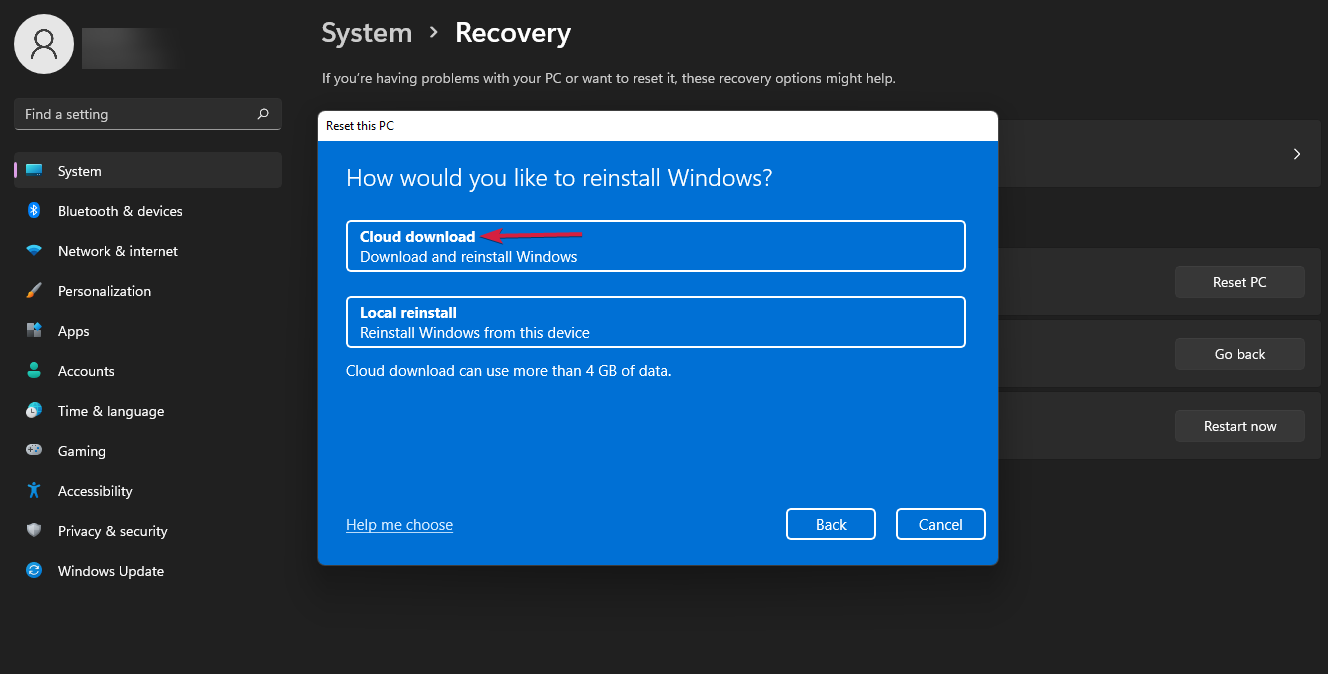Click the Gaming controller icon
The width and height of the screenshot is (1328, 674).
[35, 451]
